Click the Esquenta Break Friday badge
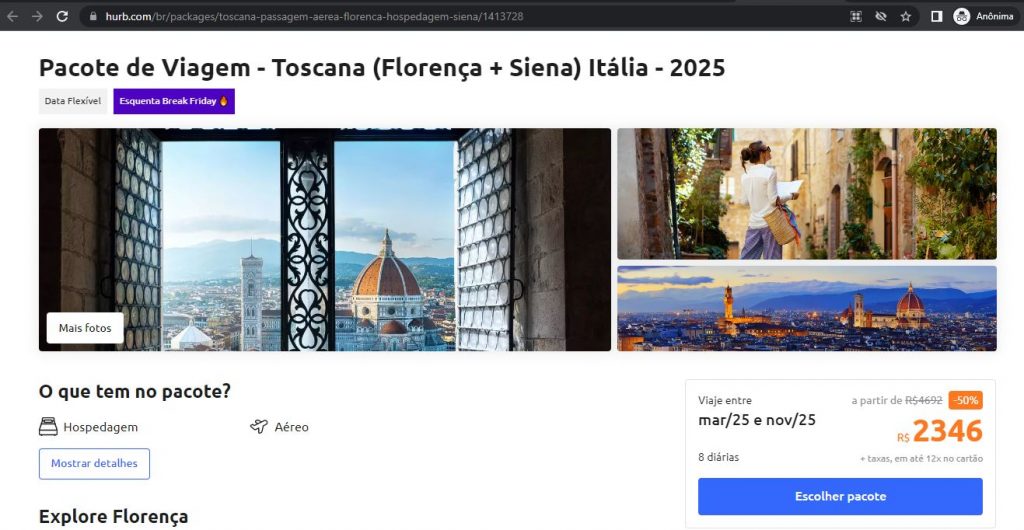This screenshot has width=1024, height=530. [174, 101]
